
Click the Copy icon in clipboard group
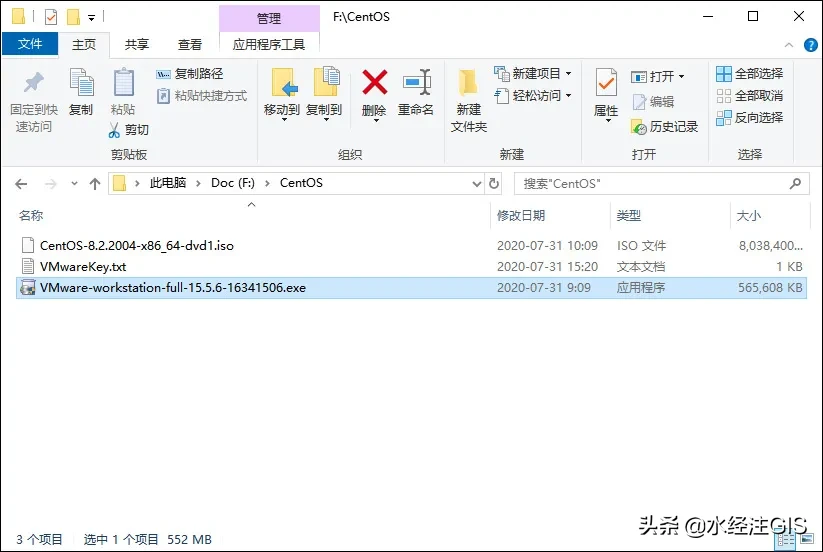(x=81, y=83)
